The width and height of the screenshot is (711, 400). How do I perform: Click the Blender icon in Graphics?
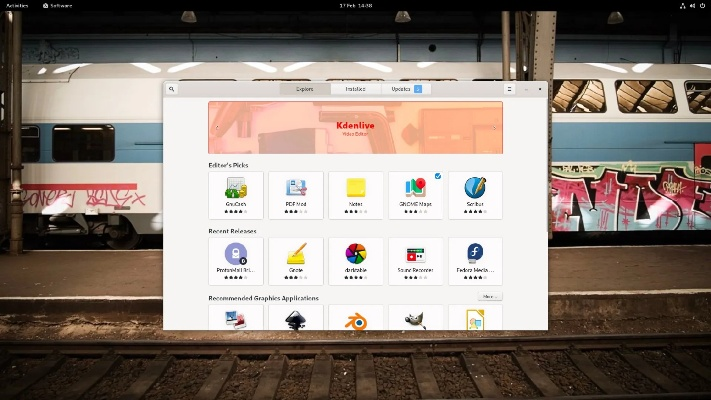(x=356, y=319)
